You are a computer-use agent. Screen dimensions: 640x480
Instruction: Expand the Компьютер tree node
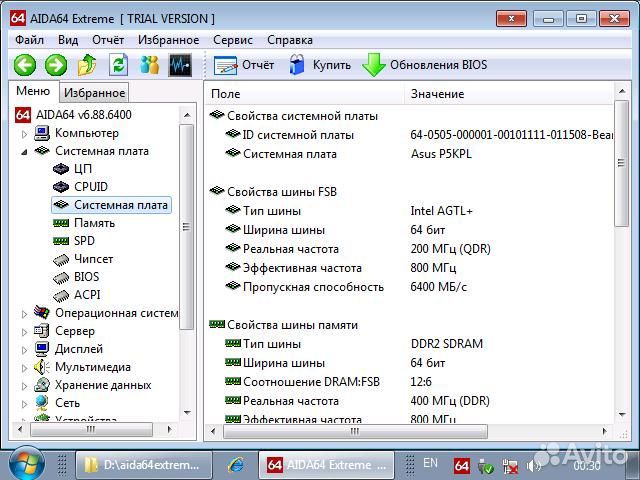[24, 133]
